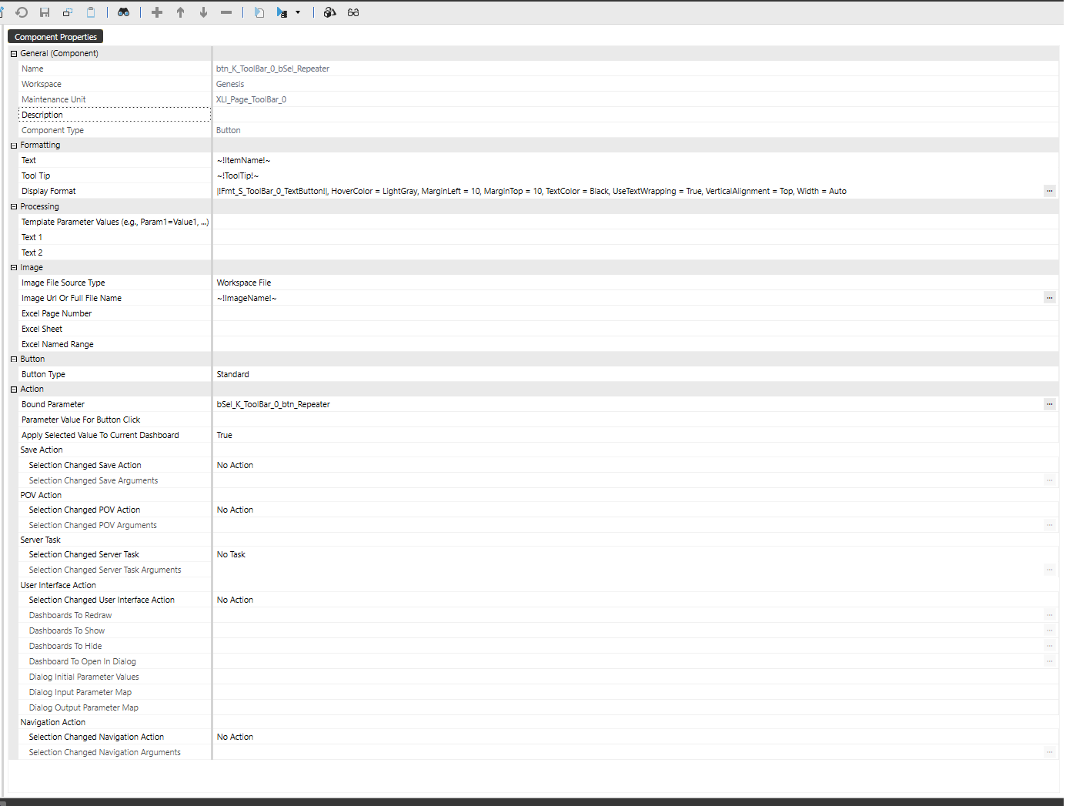Open ellipsis for Dashboards To Hide
1066x806 pixels.
(x=1050, y=646)
